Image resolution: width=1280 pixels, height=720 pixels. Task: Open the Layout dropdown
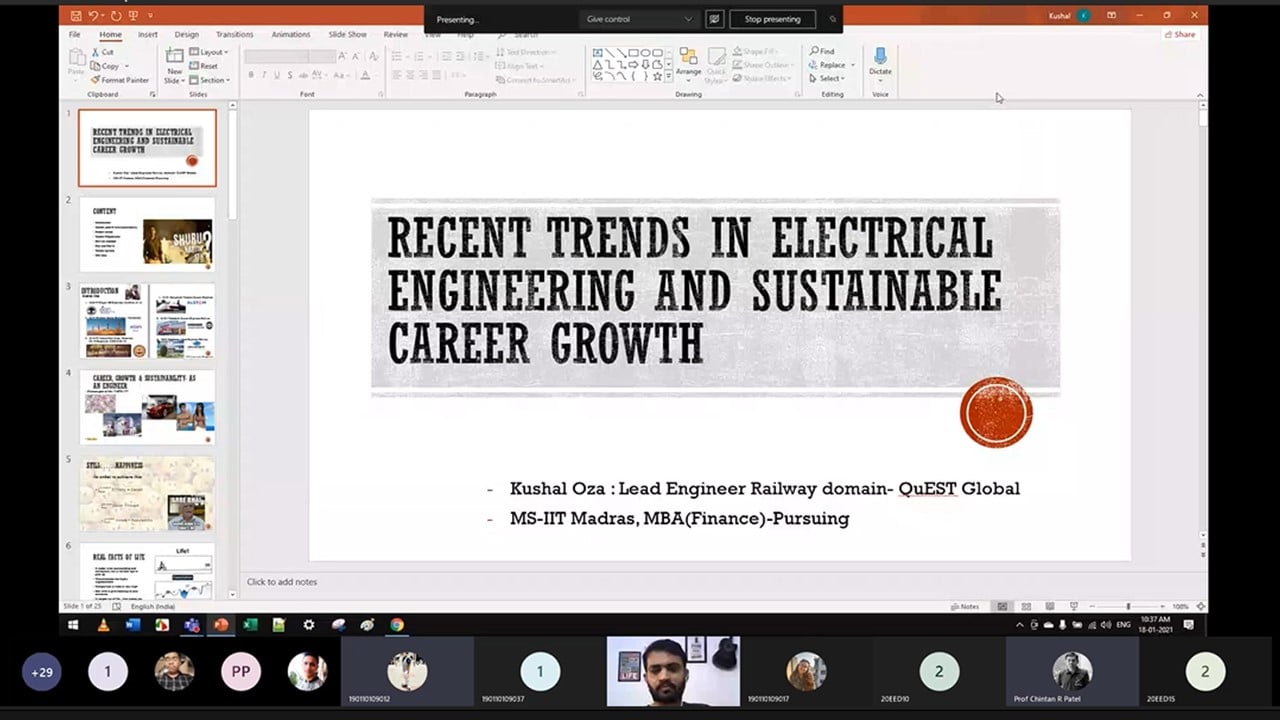click(211, 52)
